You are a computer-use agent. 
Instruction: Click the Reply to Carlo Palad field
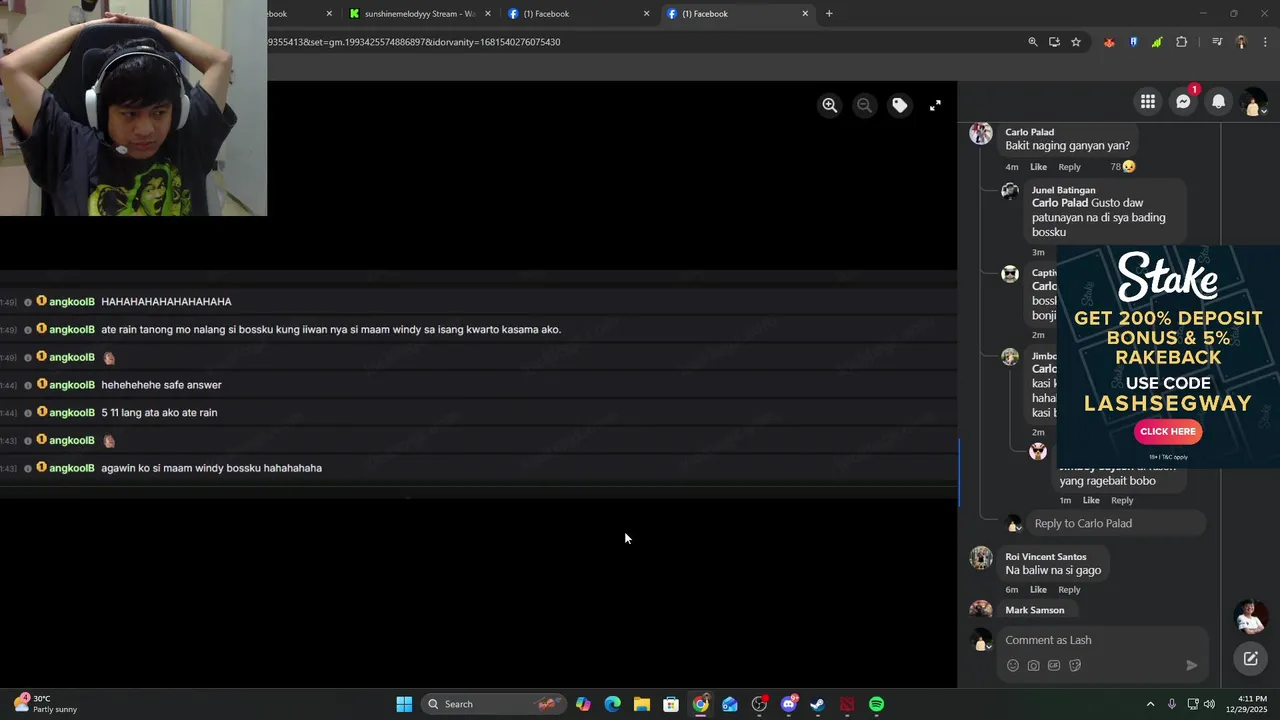point(1116,523)
